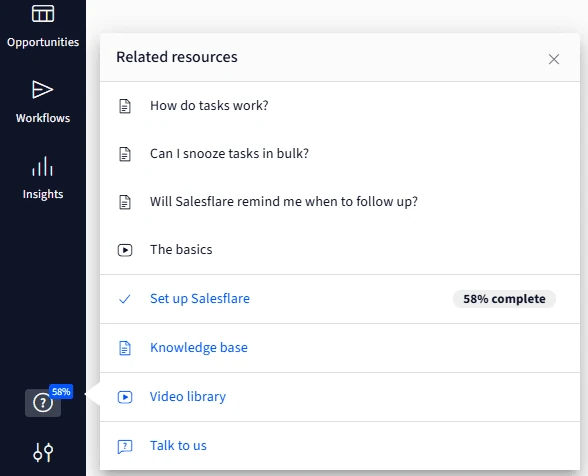Image resolution: width=588 pixels, height=476 pixels.
Task: Click checkmark icon beside Set up Salesflare
Action: pyautogui.click(x=124, y=299)
